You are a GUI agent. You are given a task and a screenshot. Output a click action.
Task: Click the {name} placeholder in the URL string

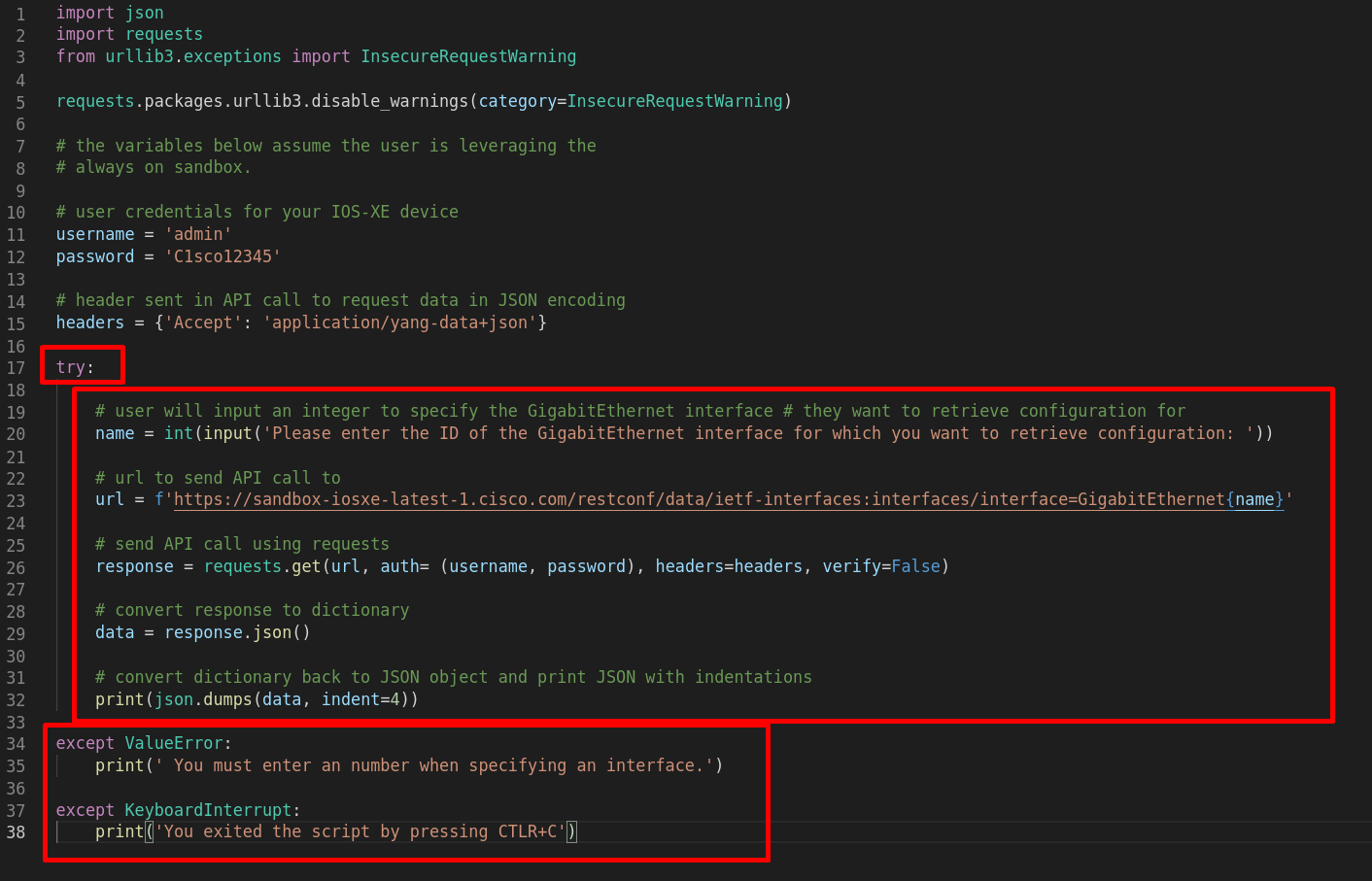[1254, 499]
